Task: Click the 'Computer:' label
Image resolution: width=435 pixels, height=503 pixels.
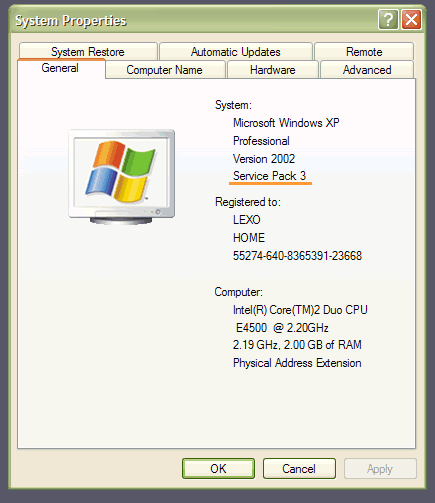Action: pyautogui.click(x=239, y=292)
